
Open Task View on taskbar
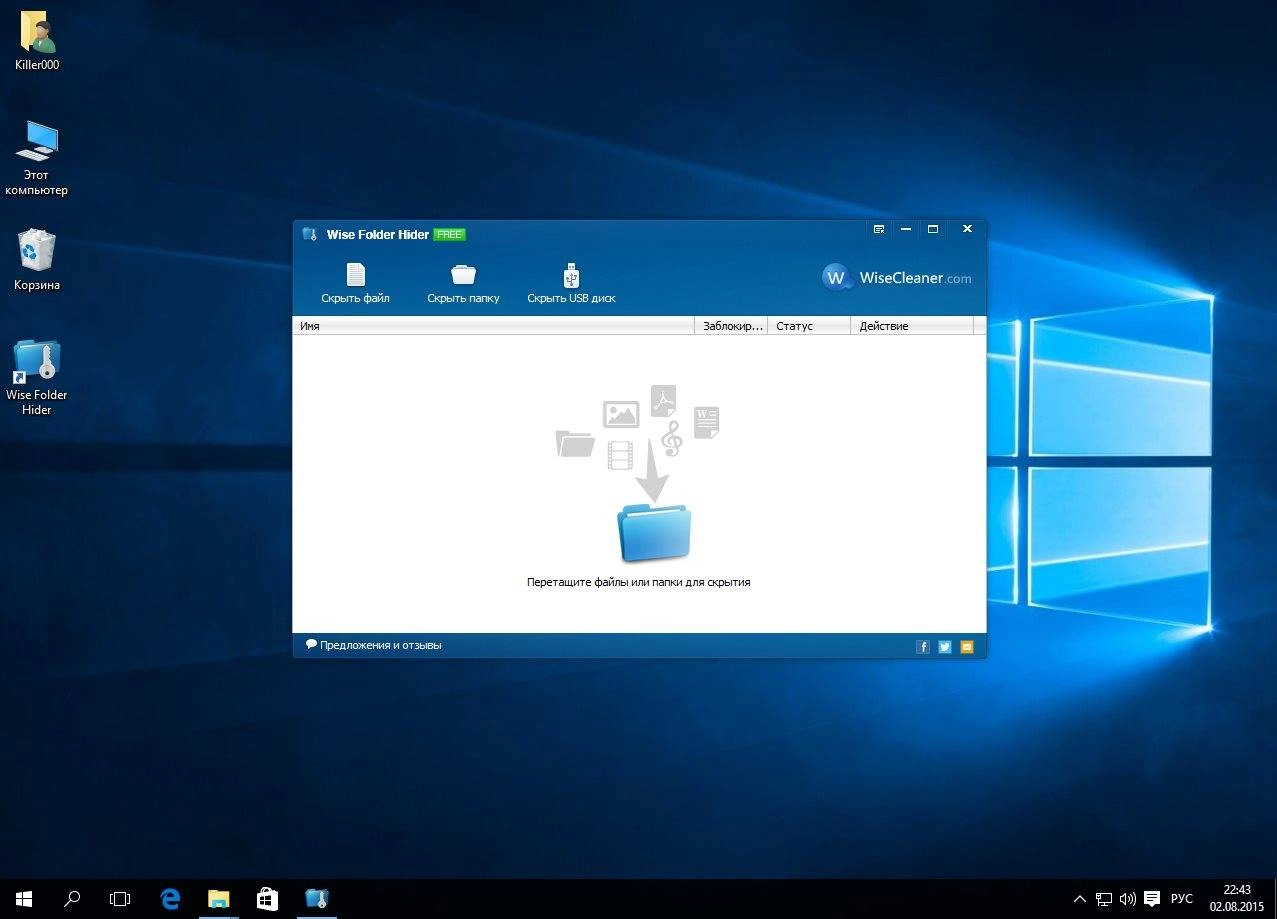coord(120,899)
